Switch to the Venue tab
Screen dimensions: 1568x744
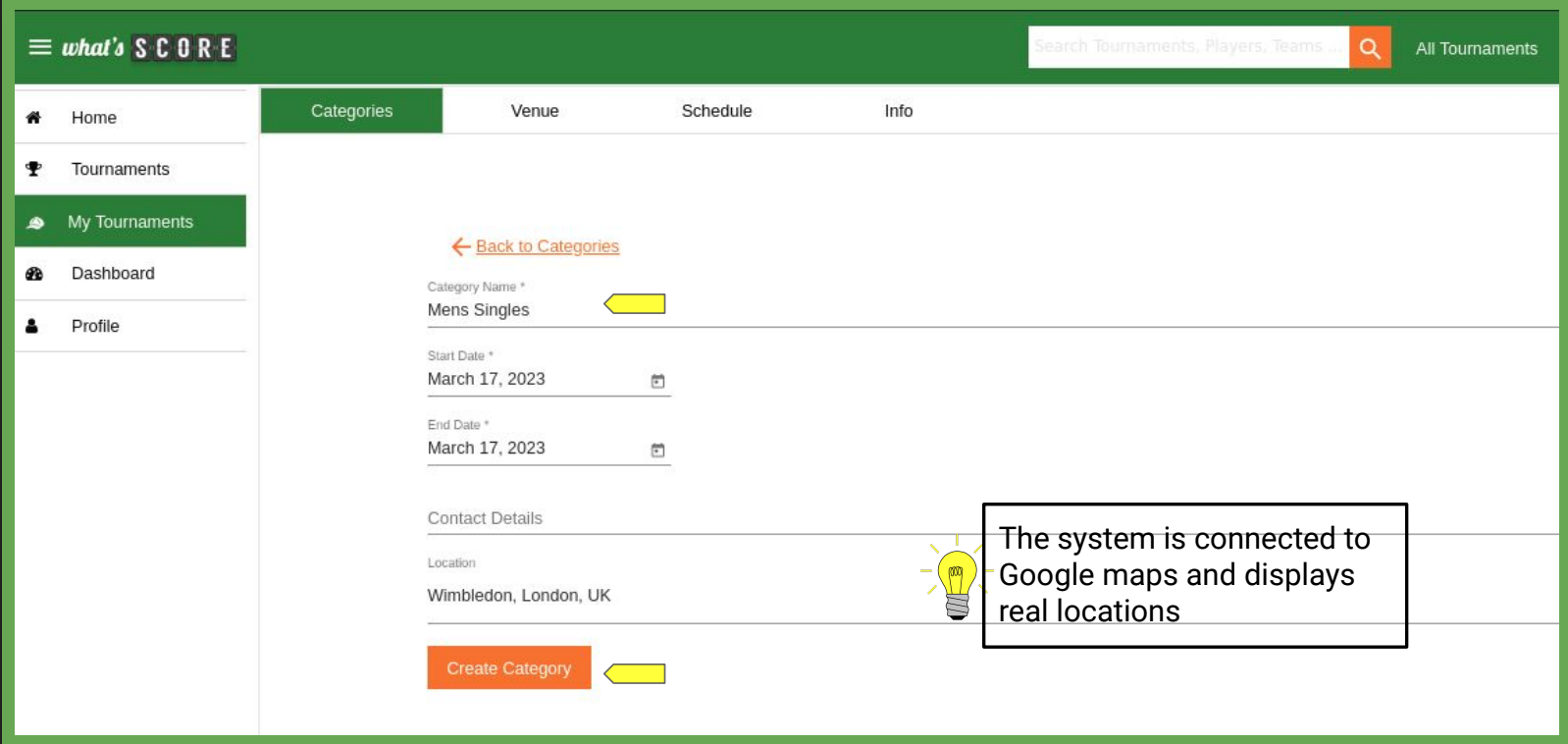coord(534,111)
